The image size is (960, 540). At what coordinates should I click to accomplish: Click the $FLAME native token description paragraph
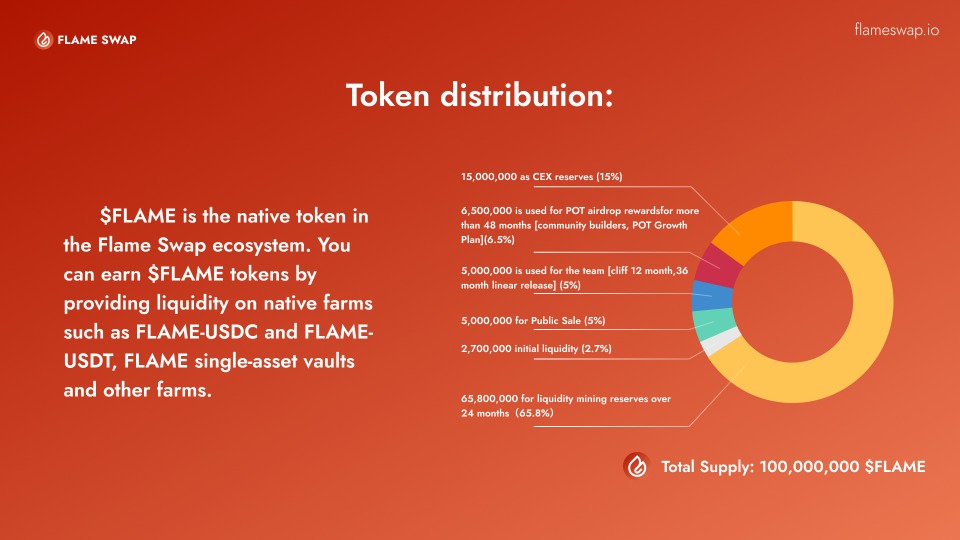(221, 302)
